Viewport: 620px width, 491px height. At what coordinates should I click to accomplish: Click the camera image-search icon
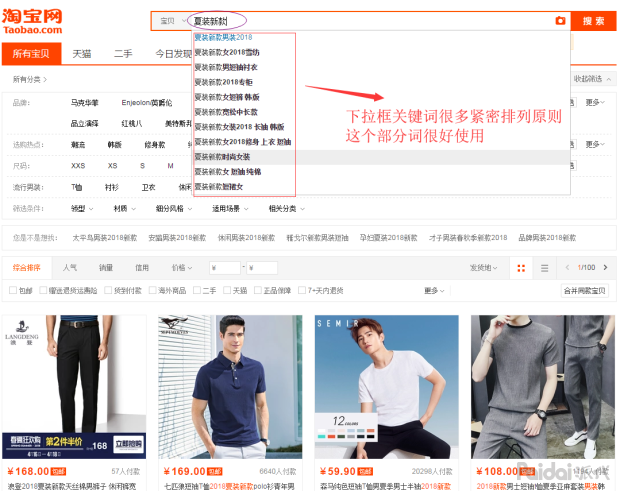(x=560, y=21)
